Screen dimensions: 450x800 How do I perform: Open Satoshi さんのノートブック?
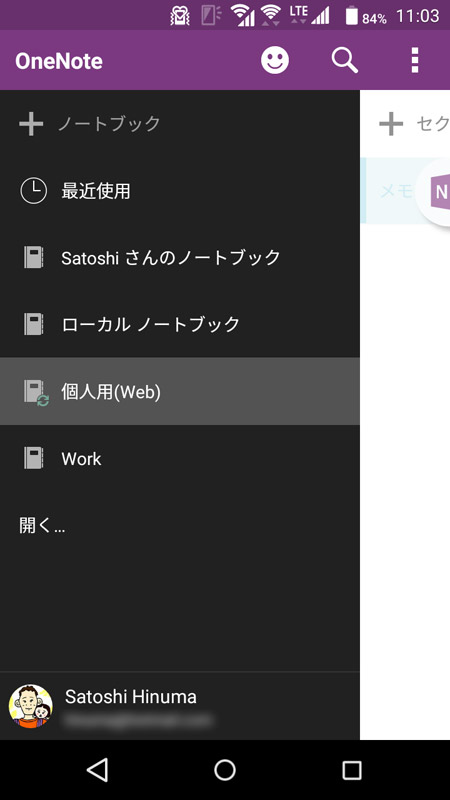pos(180,257)
